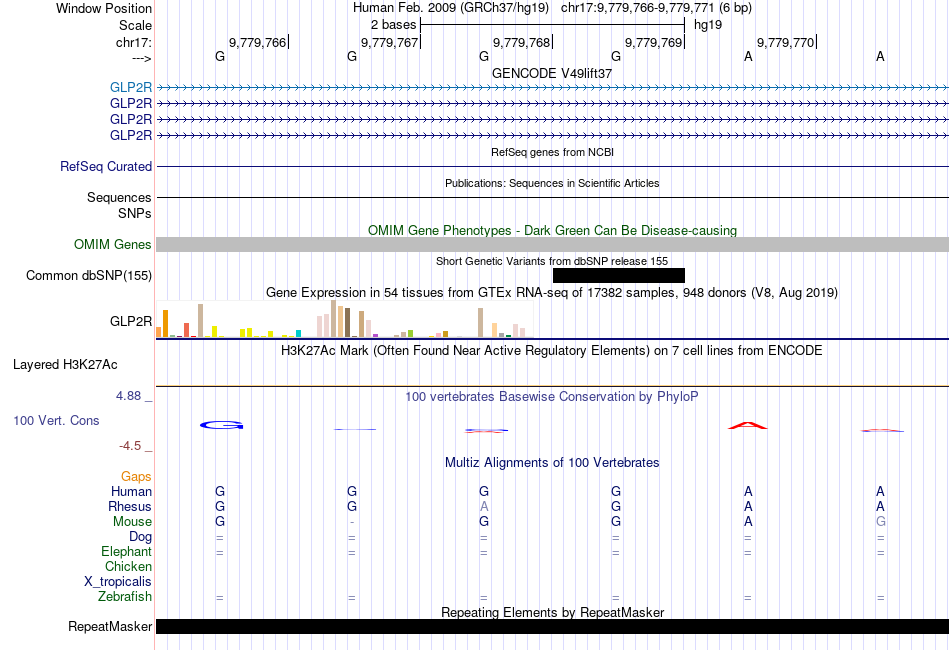Click the Scale label
950x650 pixels.
(x=135, y=25)
